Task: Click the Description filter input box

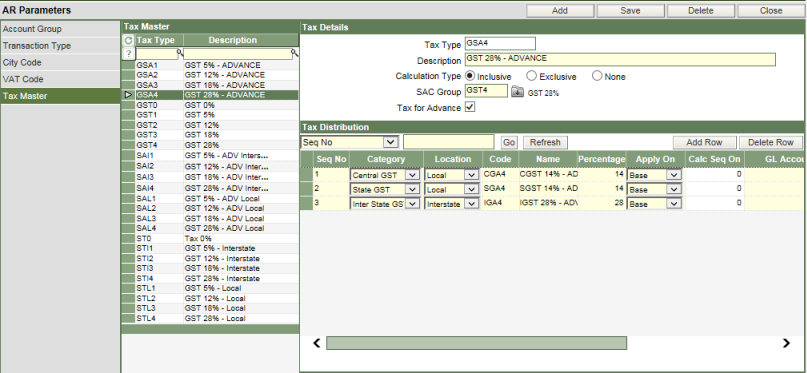Action: (x=238, y=54)
